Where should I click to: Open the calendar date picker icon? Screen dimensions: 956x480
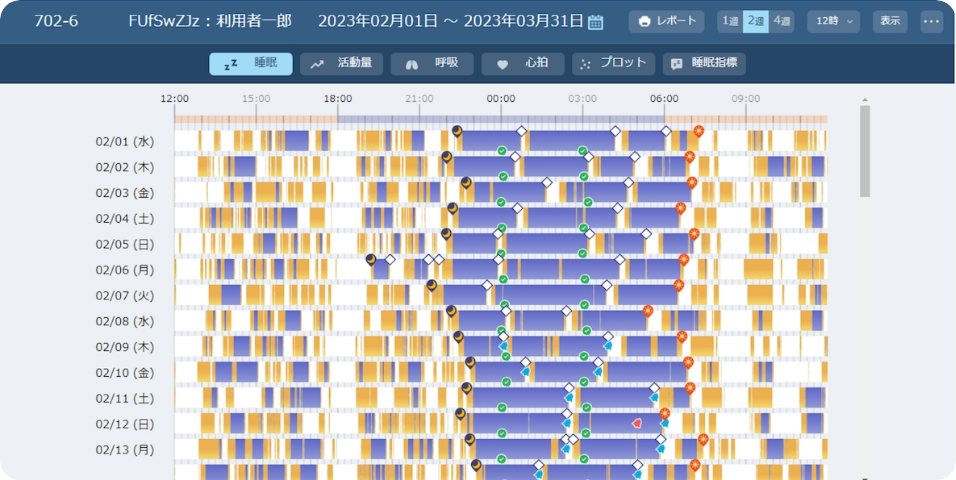click(596, 22)
